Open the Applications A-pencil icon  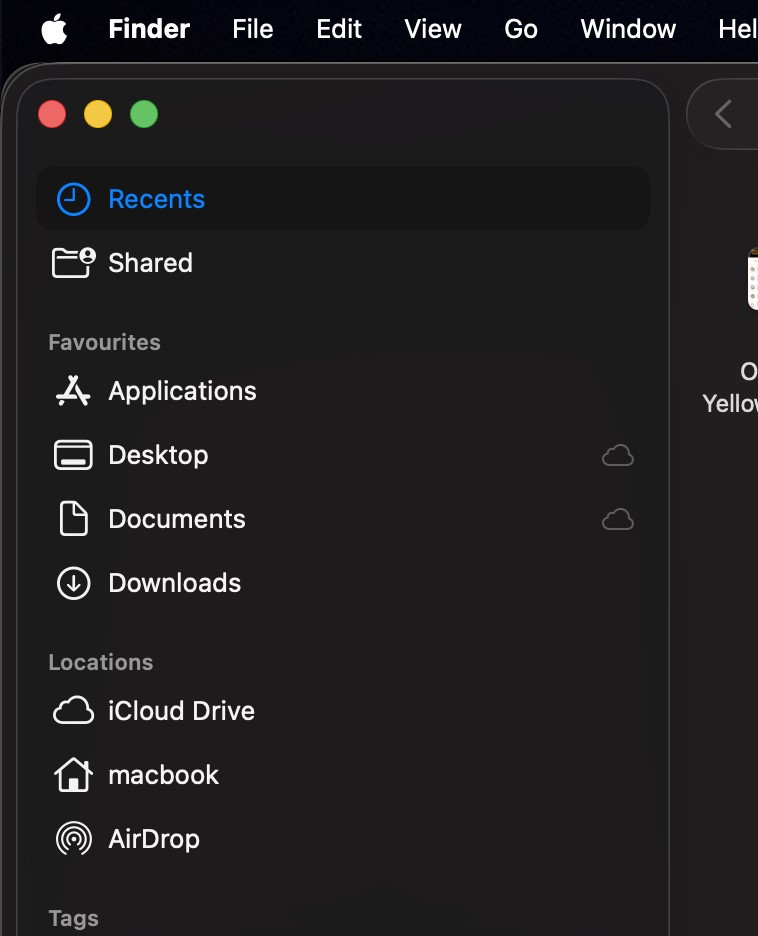click(72, 391)
